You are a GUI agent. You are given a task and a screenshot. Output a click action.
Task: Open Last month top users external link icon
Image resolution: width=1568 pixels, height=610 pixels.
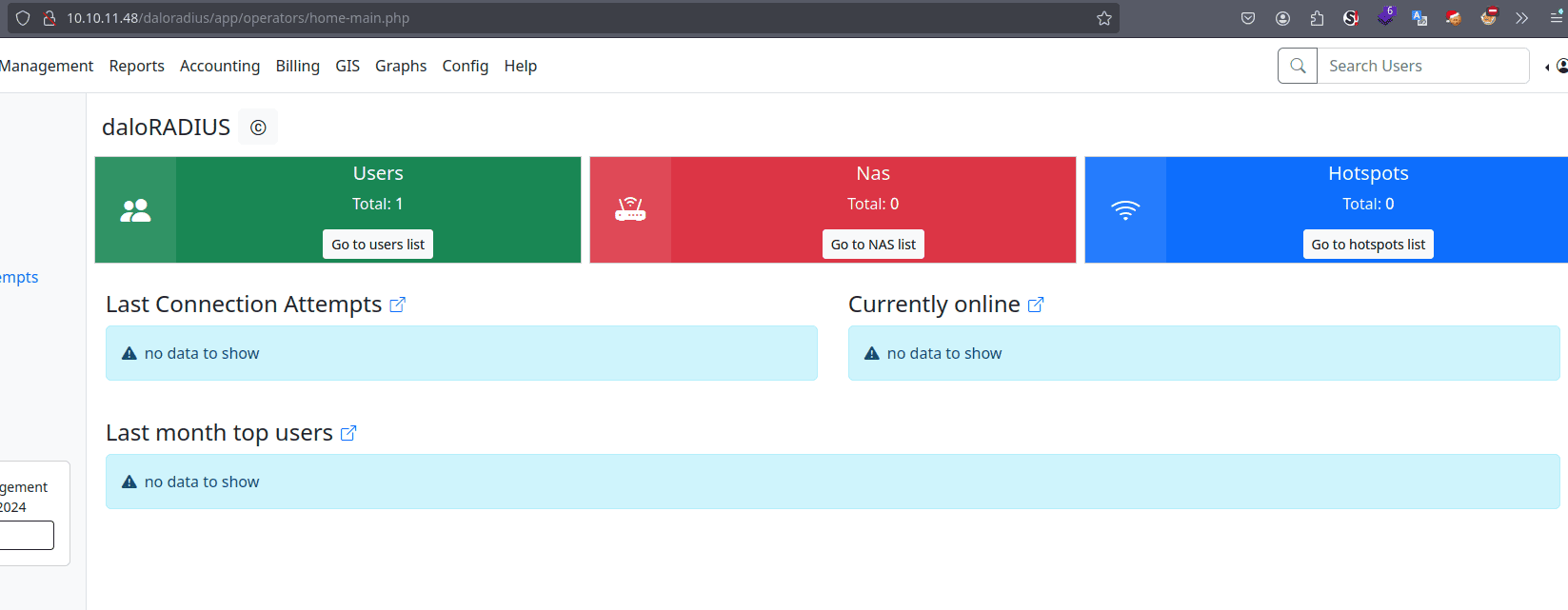click(x=348, y=433)
